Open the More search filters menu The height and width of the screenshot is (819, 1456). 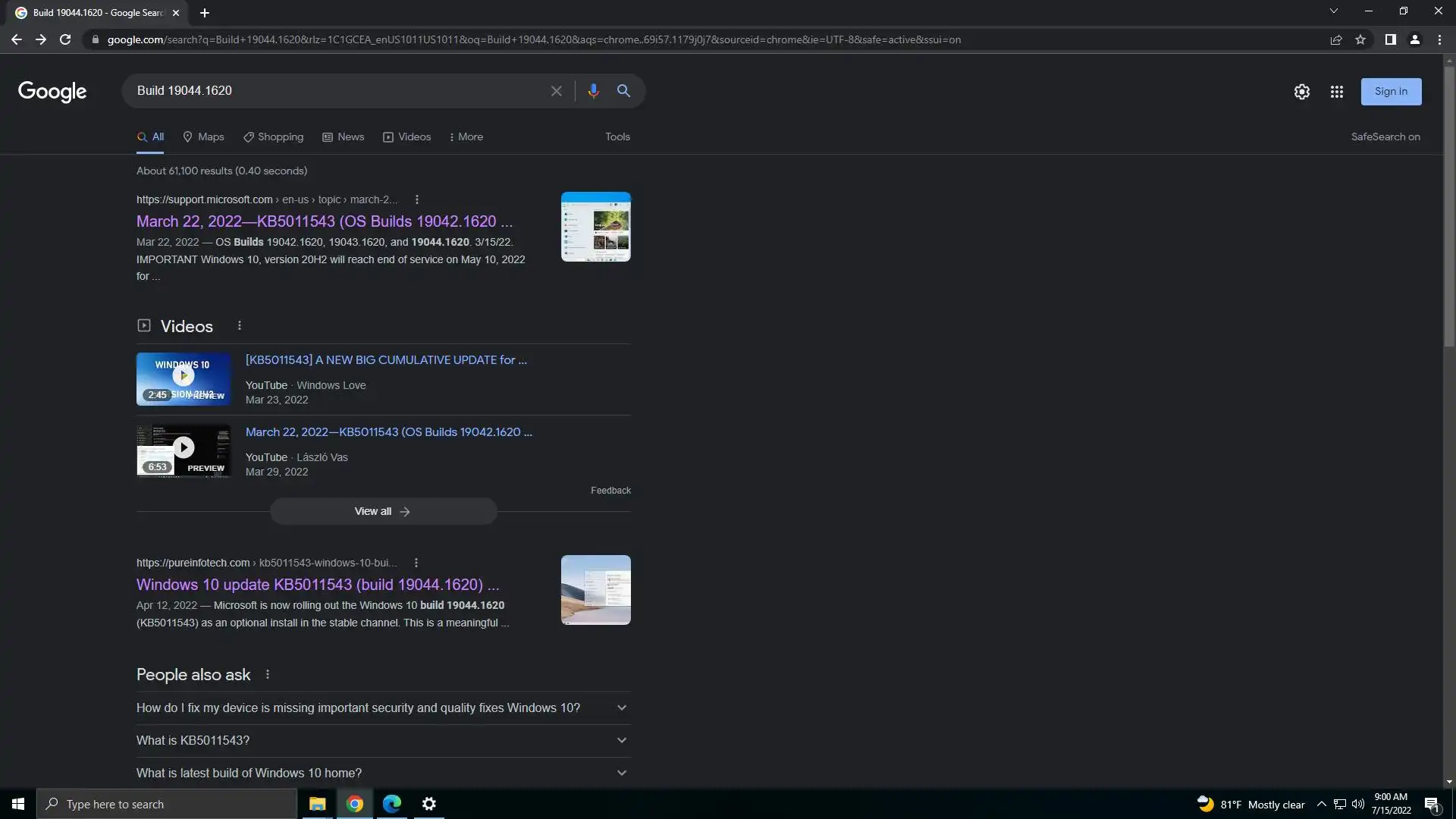coord(466,137)
